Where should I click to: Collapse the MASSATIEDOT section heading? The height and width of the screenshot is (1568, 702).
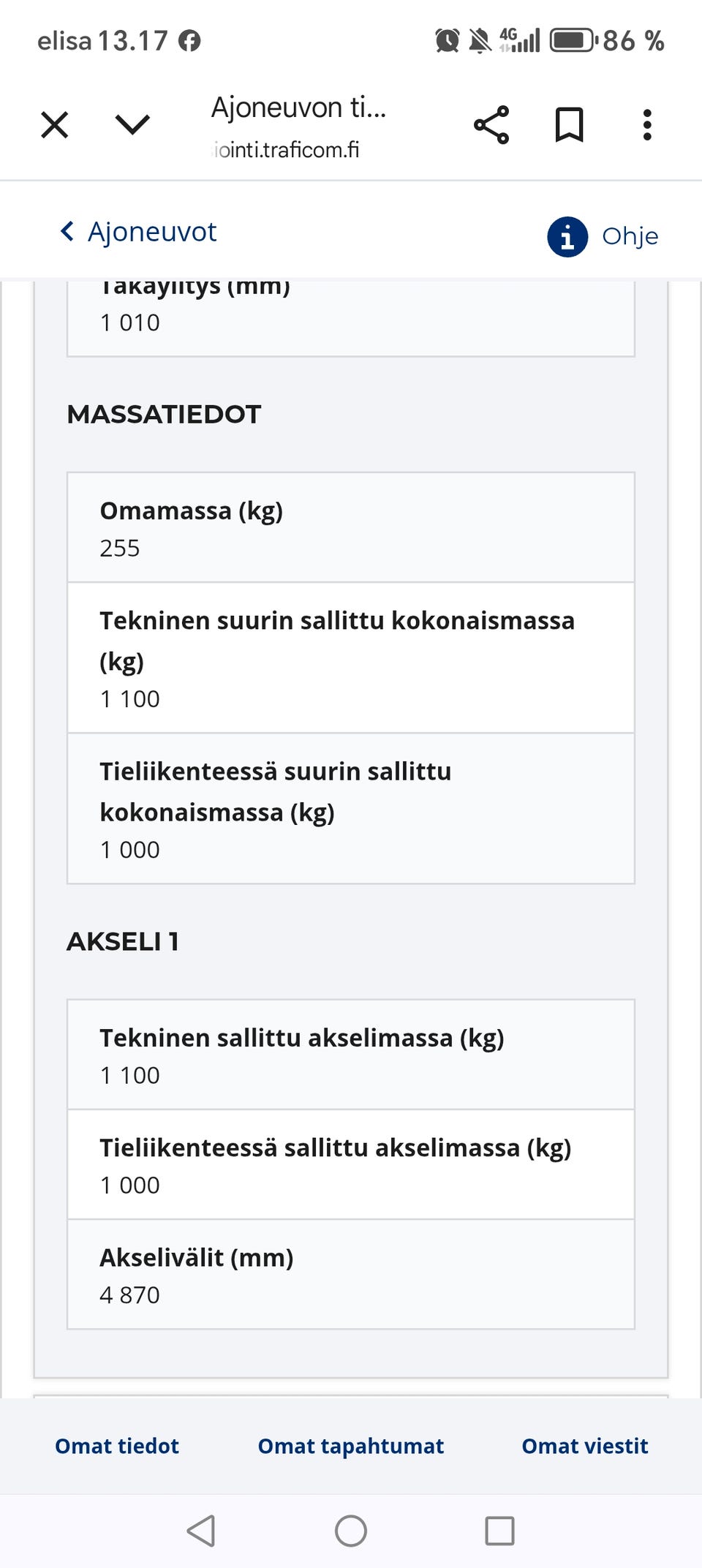[163, 415]
